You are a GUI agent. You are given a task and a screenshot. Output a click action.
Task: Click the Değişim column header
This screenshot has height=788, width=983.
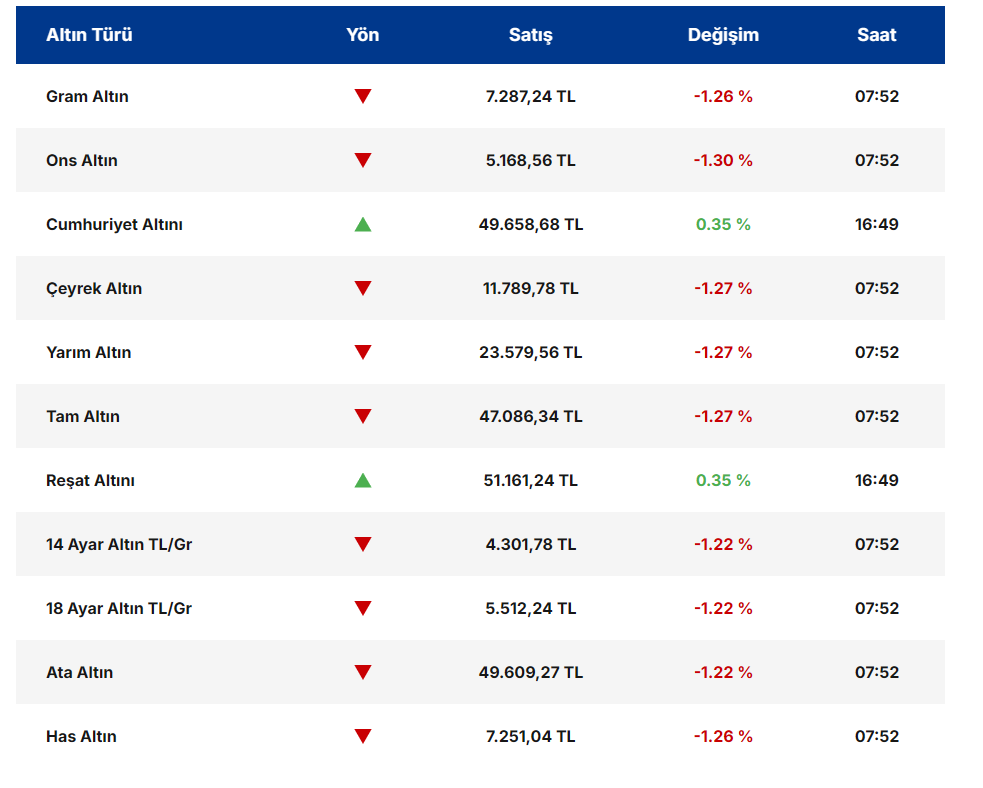click(723, 35)
